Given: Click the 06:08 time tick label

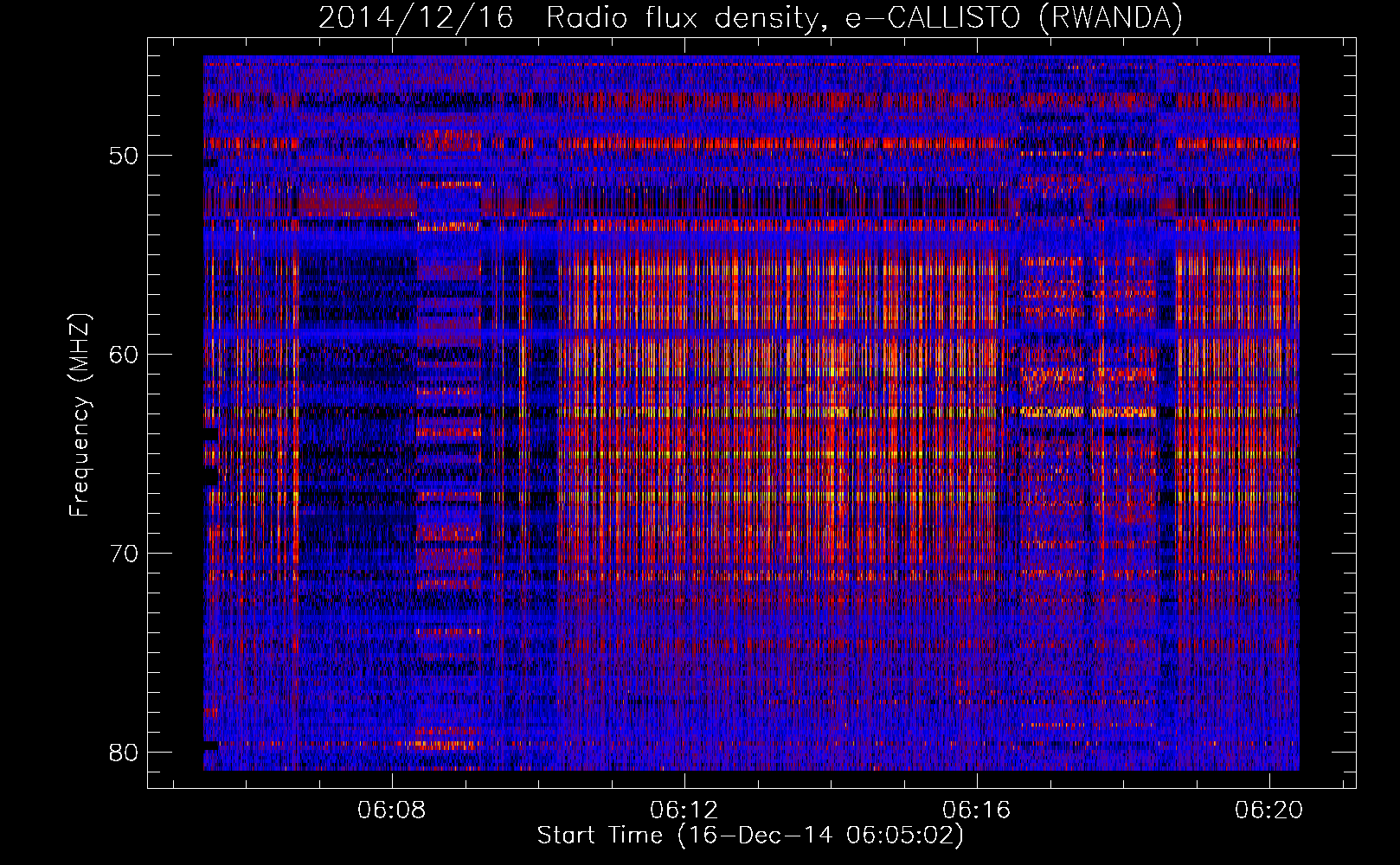Looking at the screenshot, I should click(x=392, y=811).
